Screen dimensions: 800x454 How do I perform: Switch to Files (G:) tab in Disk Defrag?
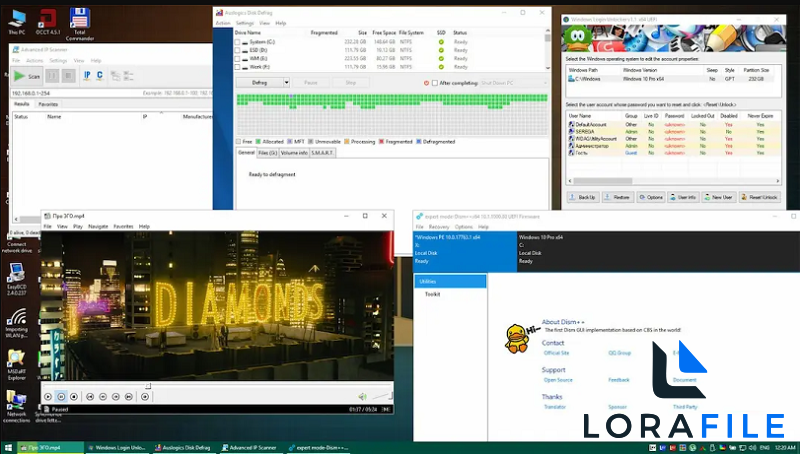point(267,153)
